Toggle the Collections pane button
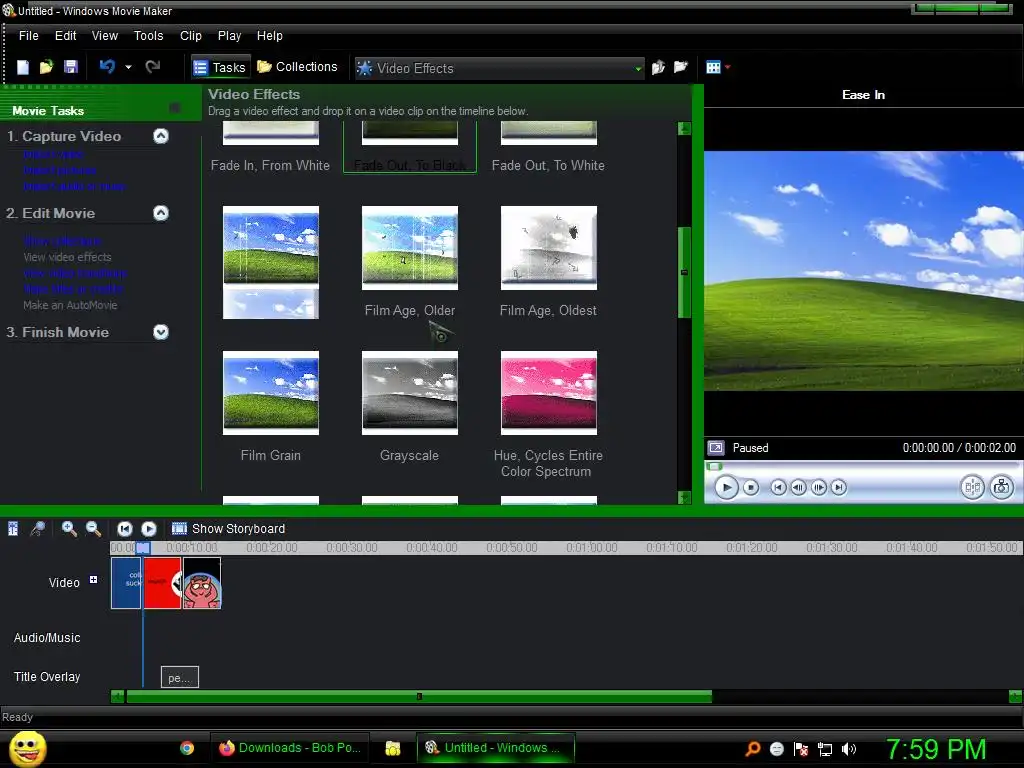The width and height of the screenshot is (1024, 768). [298, 67]
